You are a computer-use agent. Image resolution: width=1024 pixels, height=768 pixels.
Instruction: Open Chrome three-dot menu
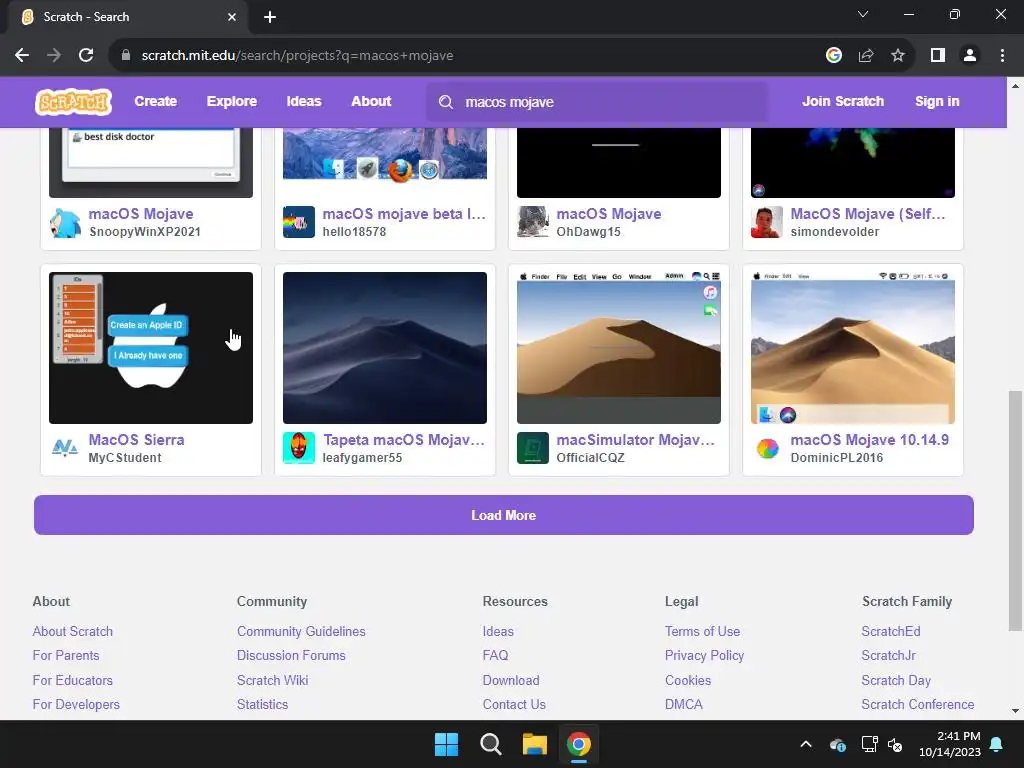[1002, 56]
